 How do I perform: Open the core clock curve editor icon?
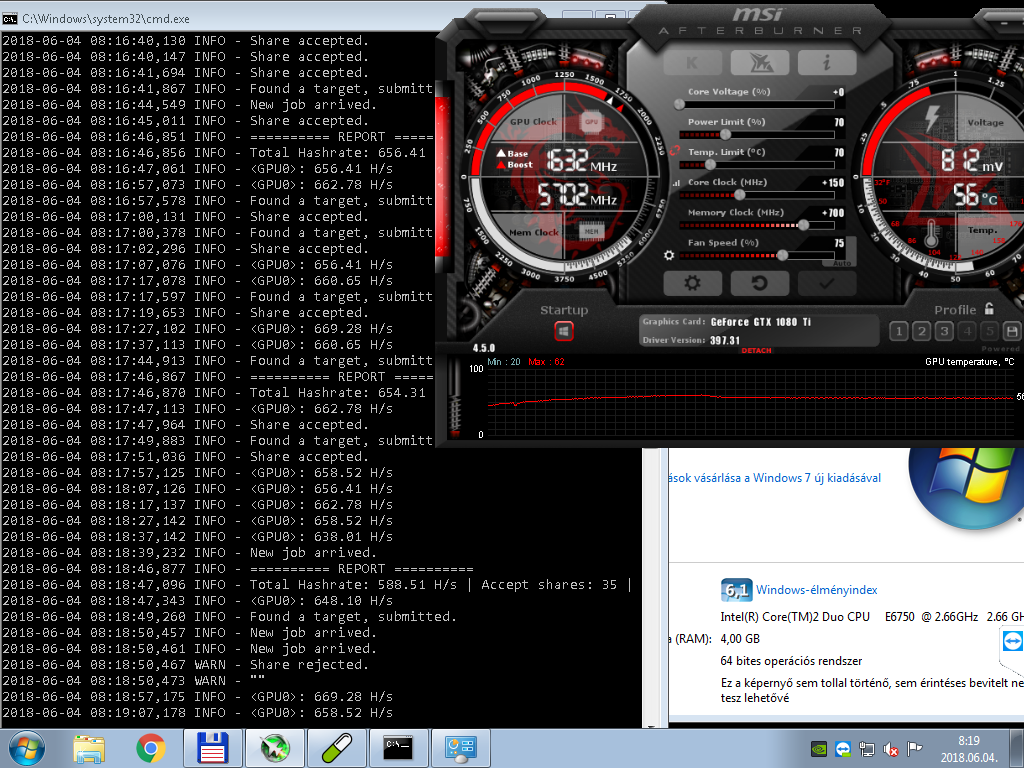(x=676, y=183)
